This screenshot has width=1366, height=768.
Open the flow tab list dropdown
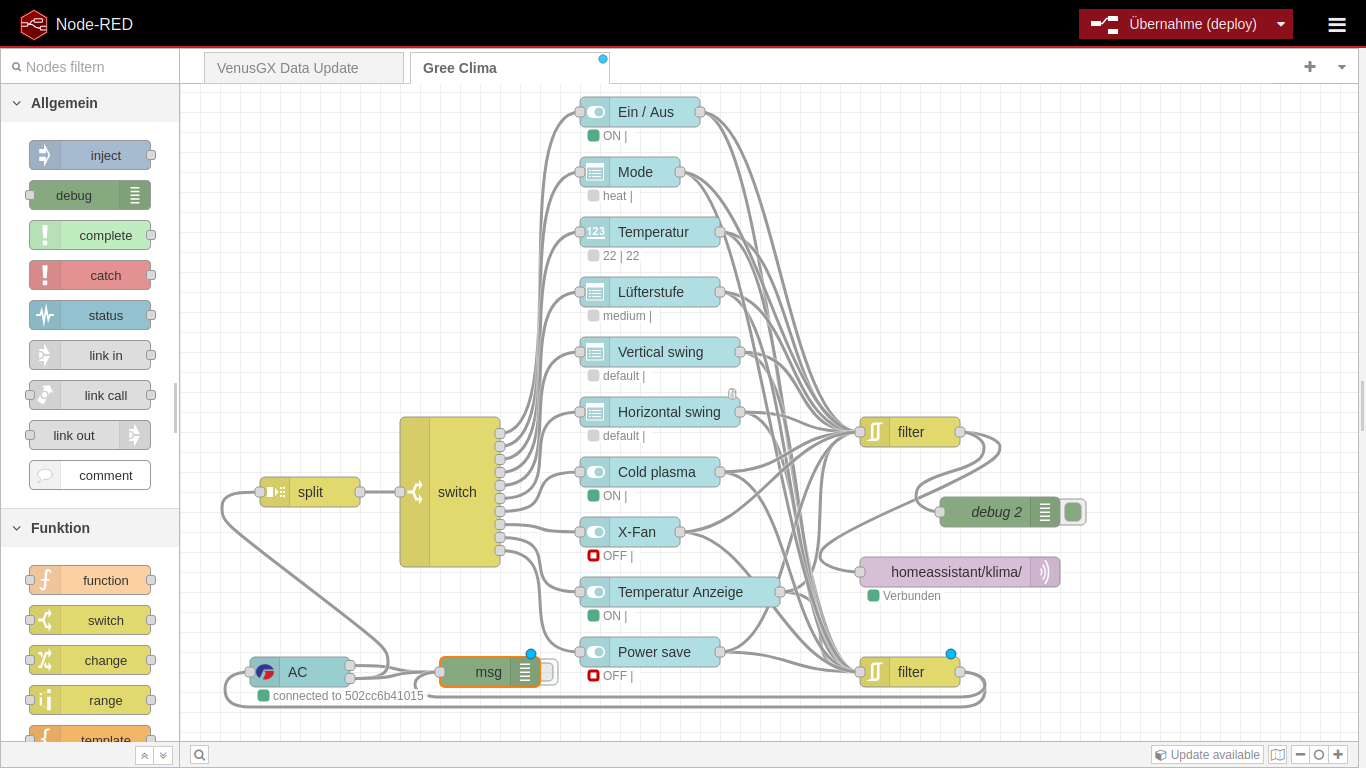click(x=1341, y=67)
